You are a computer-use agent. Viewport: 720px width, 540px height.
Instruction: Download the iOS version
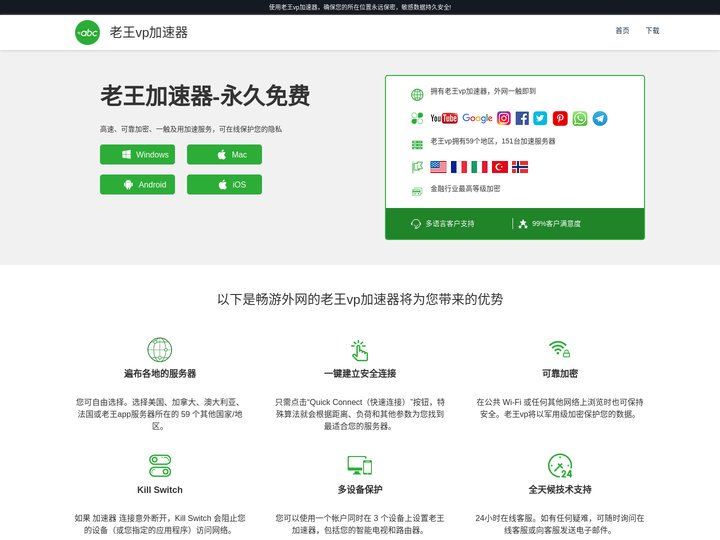224,185
